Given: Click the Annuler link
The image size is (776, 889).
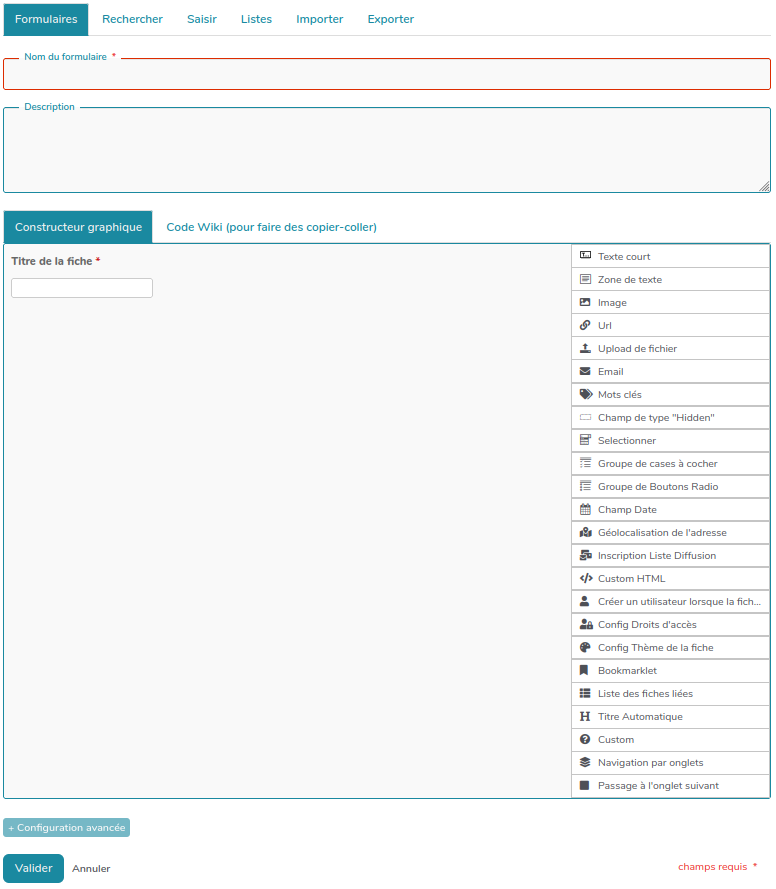Looking at the screenshot, I should 91,869.
